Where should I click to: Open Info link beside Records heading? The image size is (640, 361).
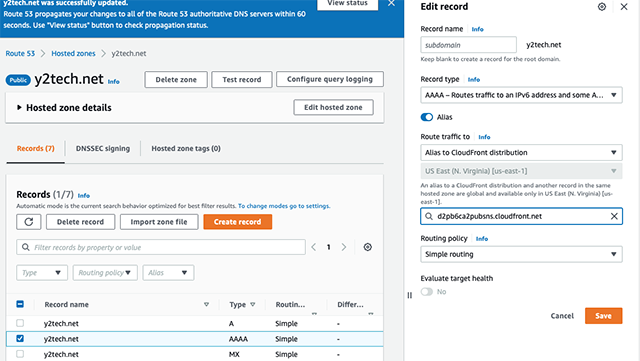coord(84,196)
